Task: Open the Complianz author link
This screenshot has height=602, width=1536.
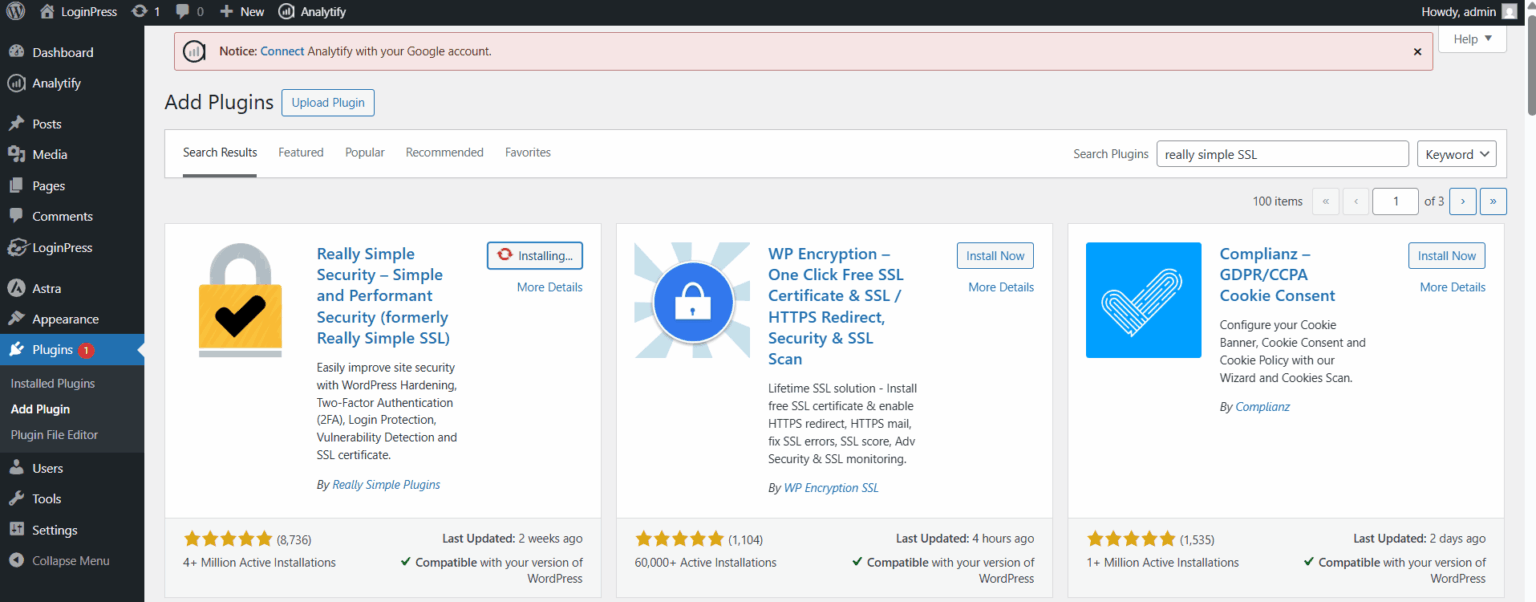Action: click(1263, 407)
